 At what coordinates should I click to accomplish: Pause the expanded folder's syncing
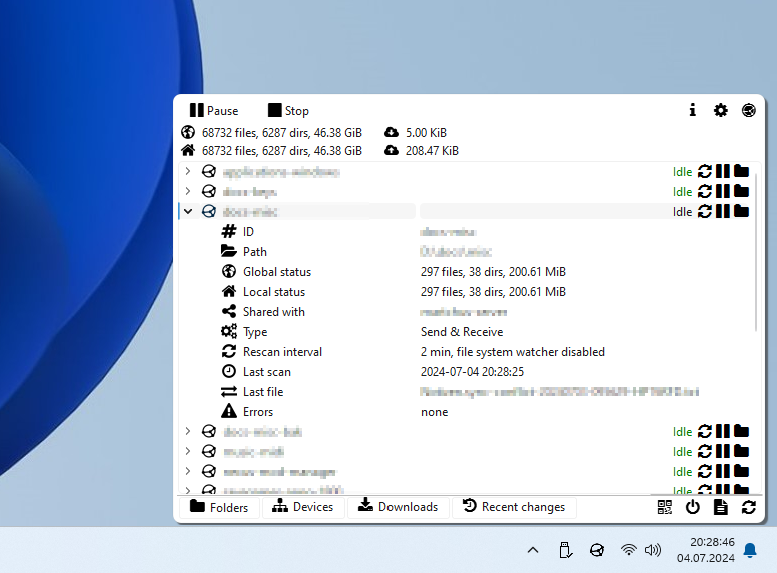point(723,211)
